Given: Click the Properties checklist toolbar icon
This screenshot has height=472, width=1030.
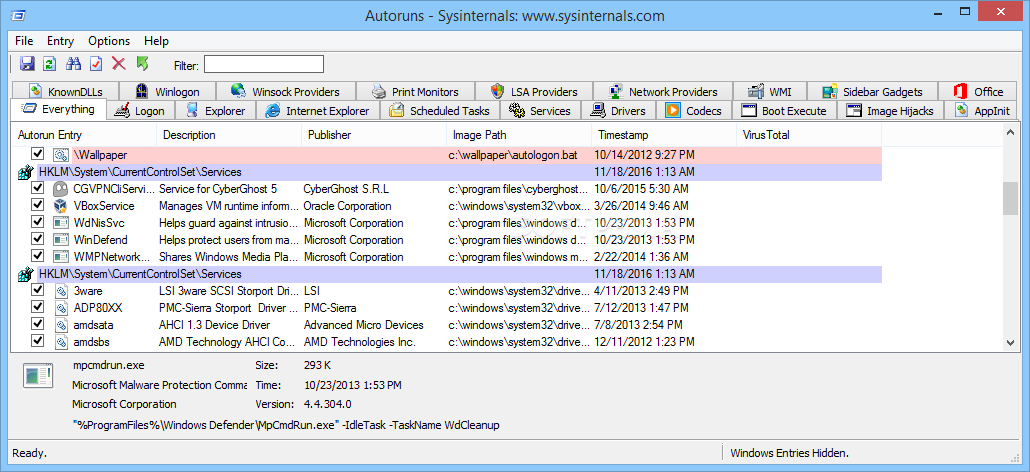Looking at the screenshot, I should 96,64.
